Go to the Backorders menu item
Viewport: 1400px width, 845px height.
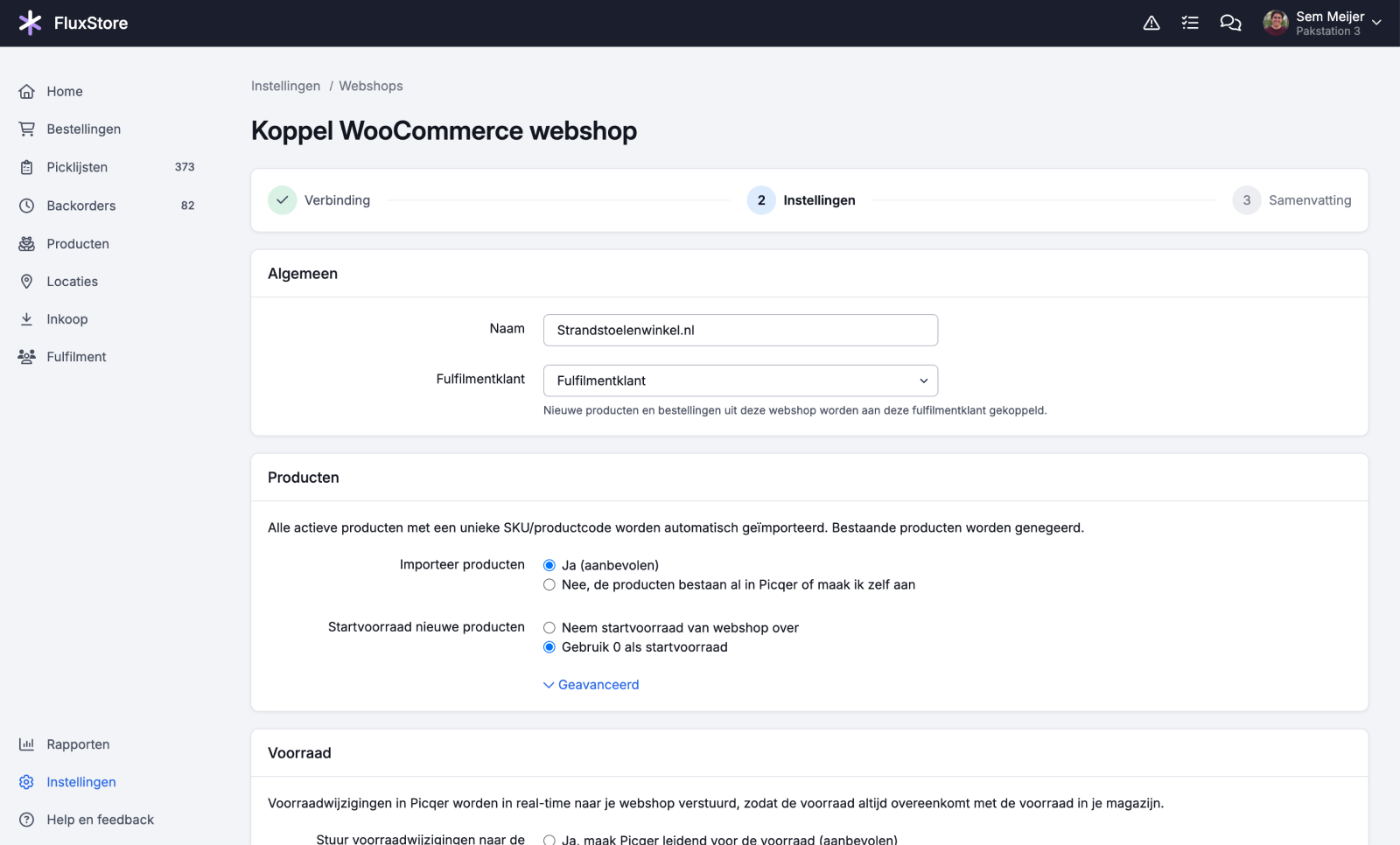pos(81,206)
